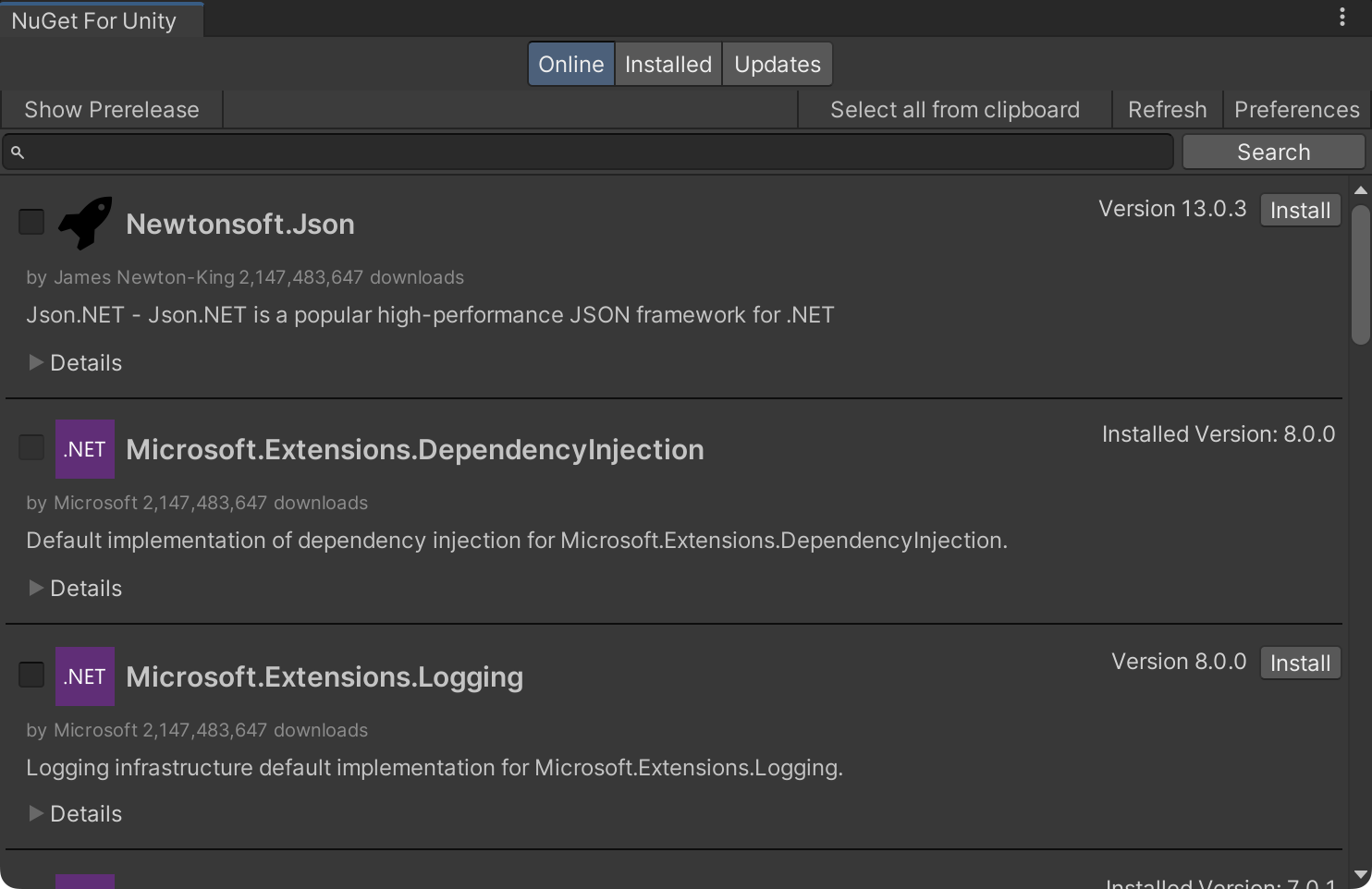
Task: Expand Details for Microsoft.Extensions.DependencyInjection
Action: coord(74,588)
